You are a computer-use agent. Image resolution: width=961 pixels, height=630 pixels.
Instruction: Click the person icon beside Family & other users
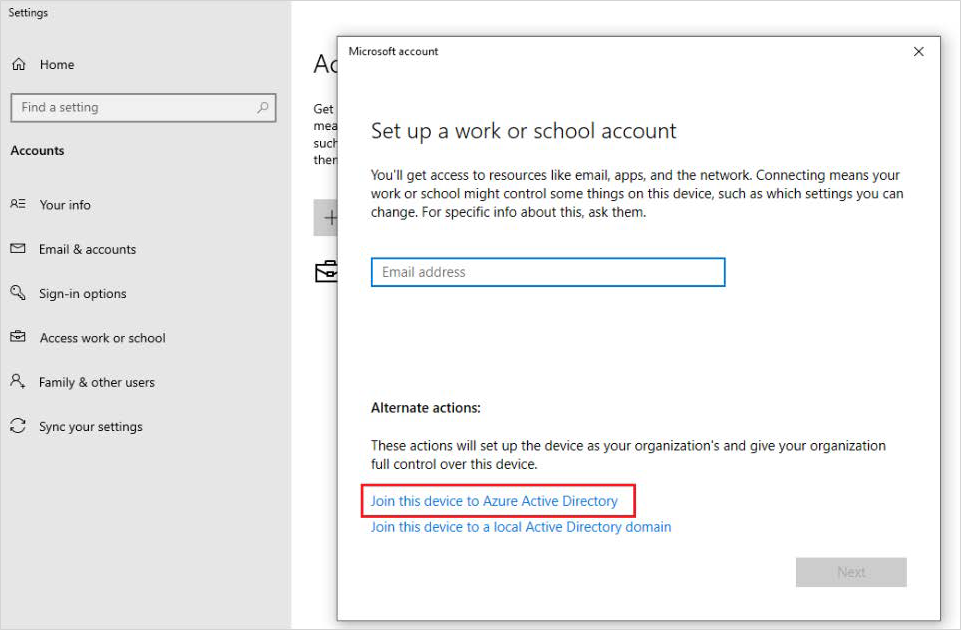click(x=18, y=382)
